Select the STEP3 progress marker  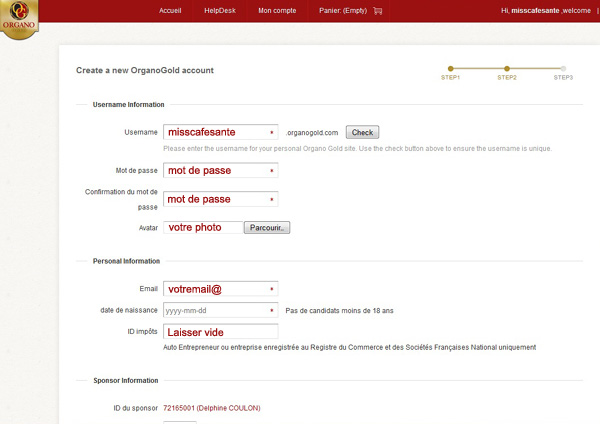click(563, 68)
